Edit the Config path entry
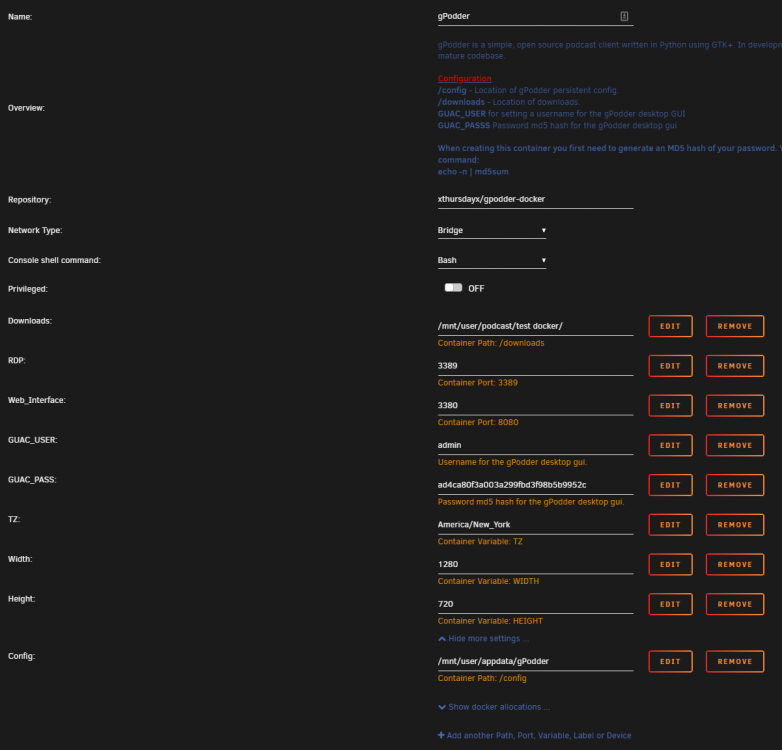This screenshot has height=750, width=782. coord(670,661)
